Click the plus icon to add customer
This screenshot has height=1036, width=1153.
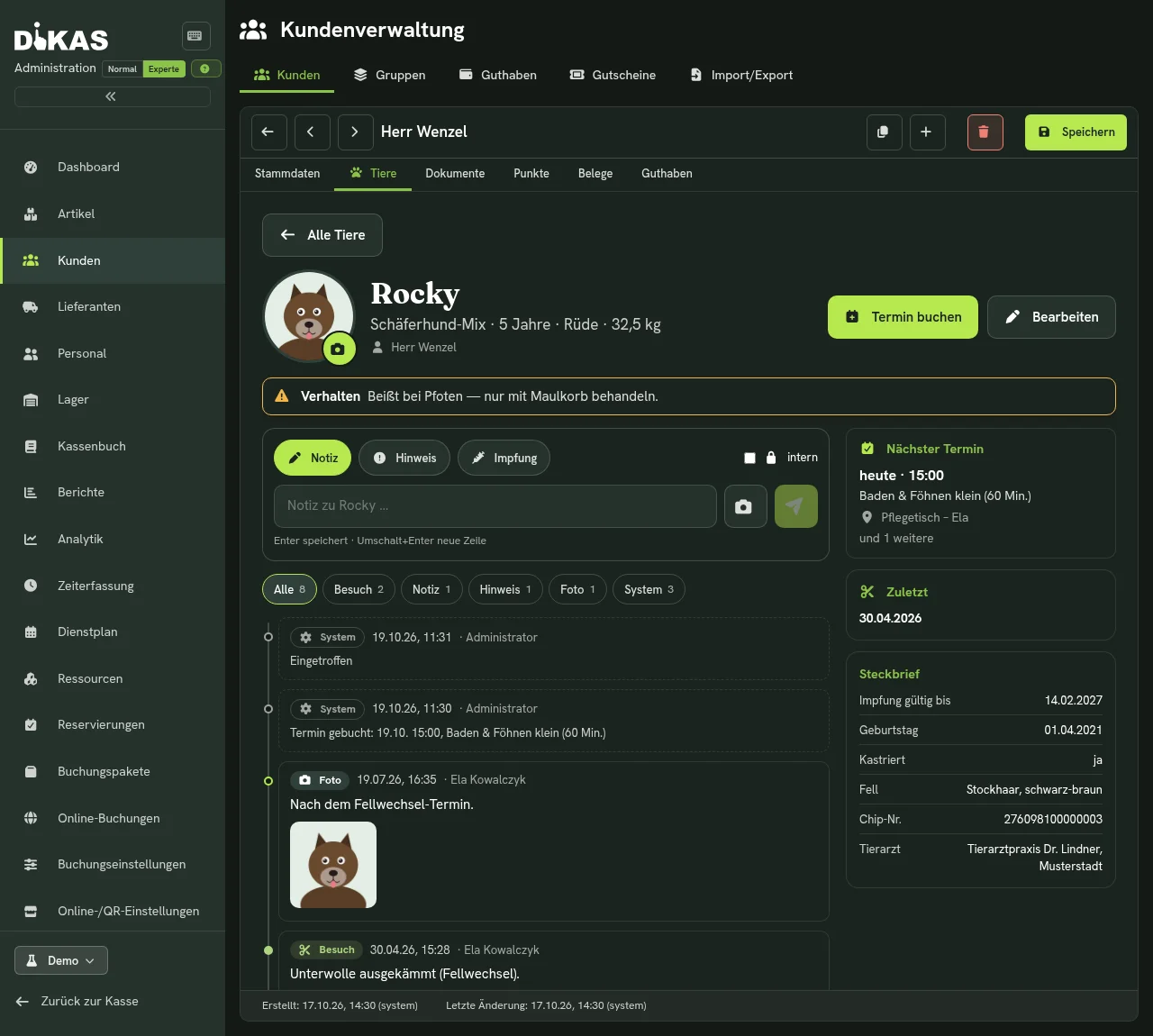click(927, 132)
